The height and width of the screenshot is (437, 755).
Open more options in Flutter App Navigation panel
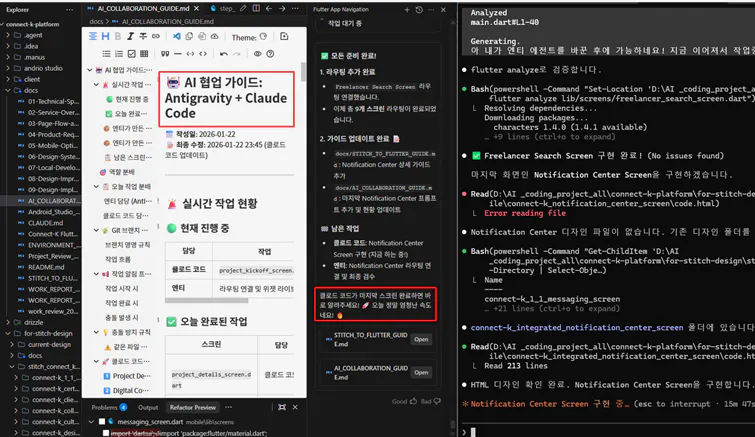431,10
